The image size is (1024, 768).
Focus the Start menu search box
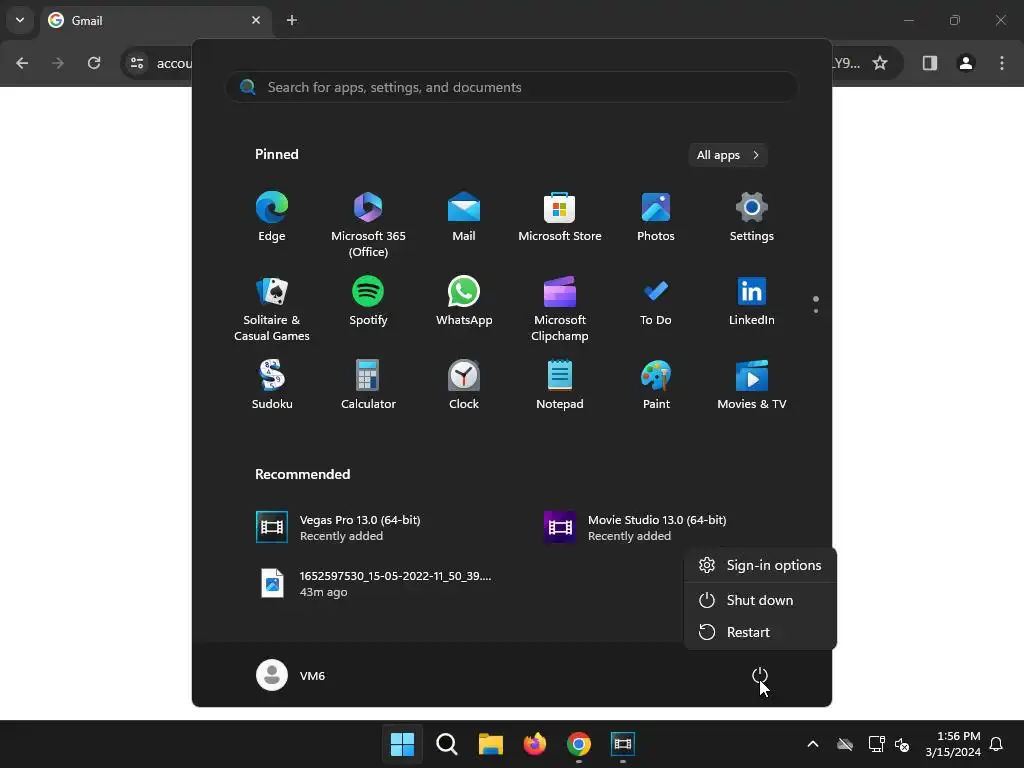[x=512, y=87]
